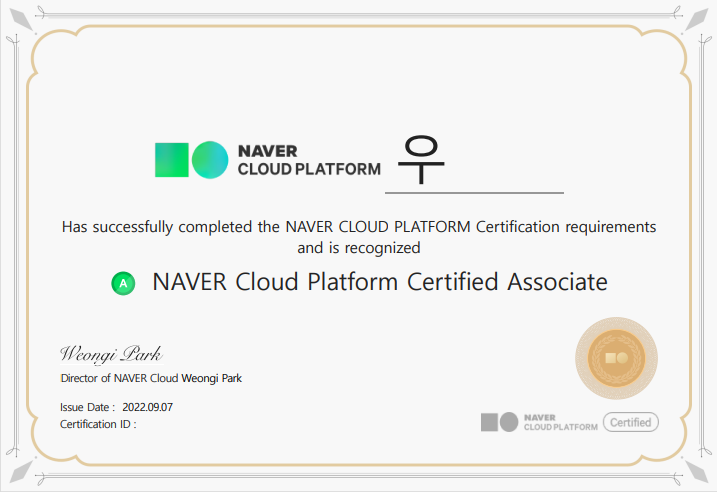Click the 'NAVER CLOUD PLATFORM' logo wordmark
Viewport: 717px width, 492px height.
tap(309, 160)
